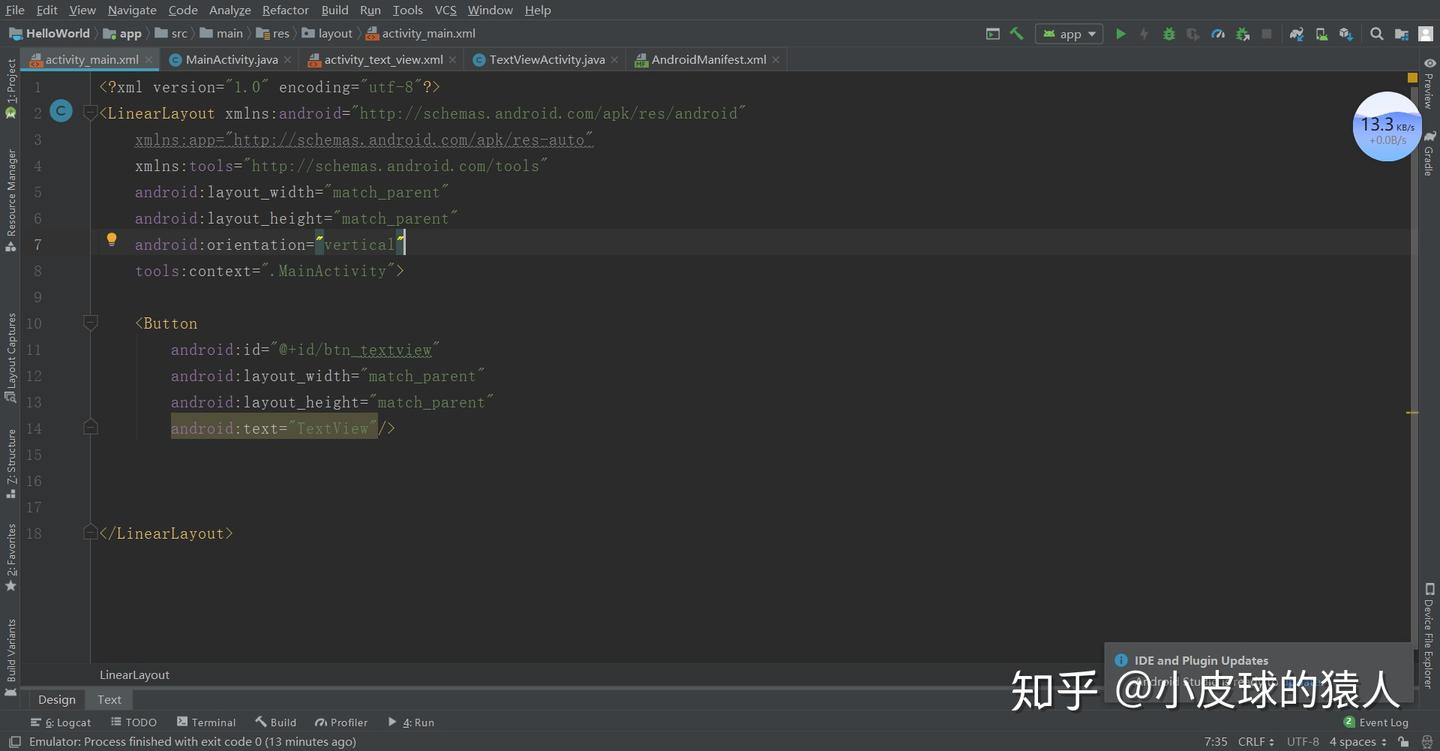Image resolution: width=1440 pixels, height=751 pixels.
Task: Open the Refactor menu
Action: (286, 10)
